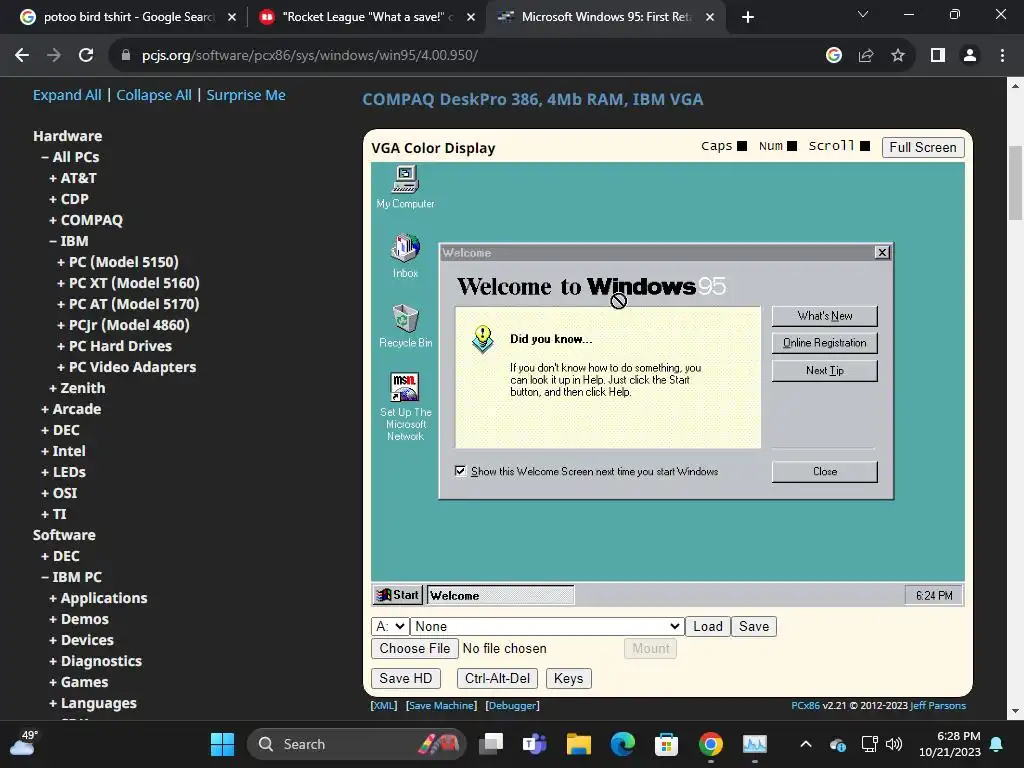Switch to the Rocket League tab
This screenshot has height=768, width=1024.
click(366, 17)
